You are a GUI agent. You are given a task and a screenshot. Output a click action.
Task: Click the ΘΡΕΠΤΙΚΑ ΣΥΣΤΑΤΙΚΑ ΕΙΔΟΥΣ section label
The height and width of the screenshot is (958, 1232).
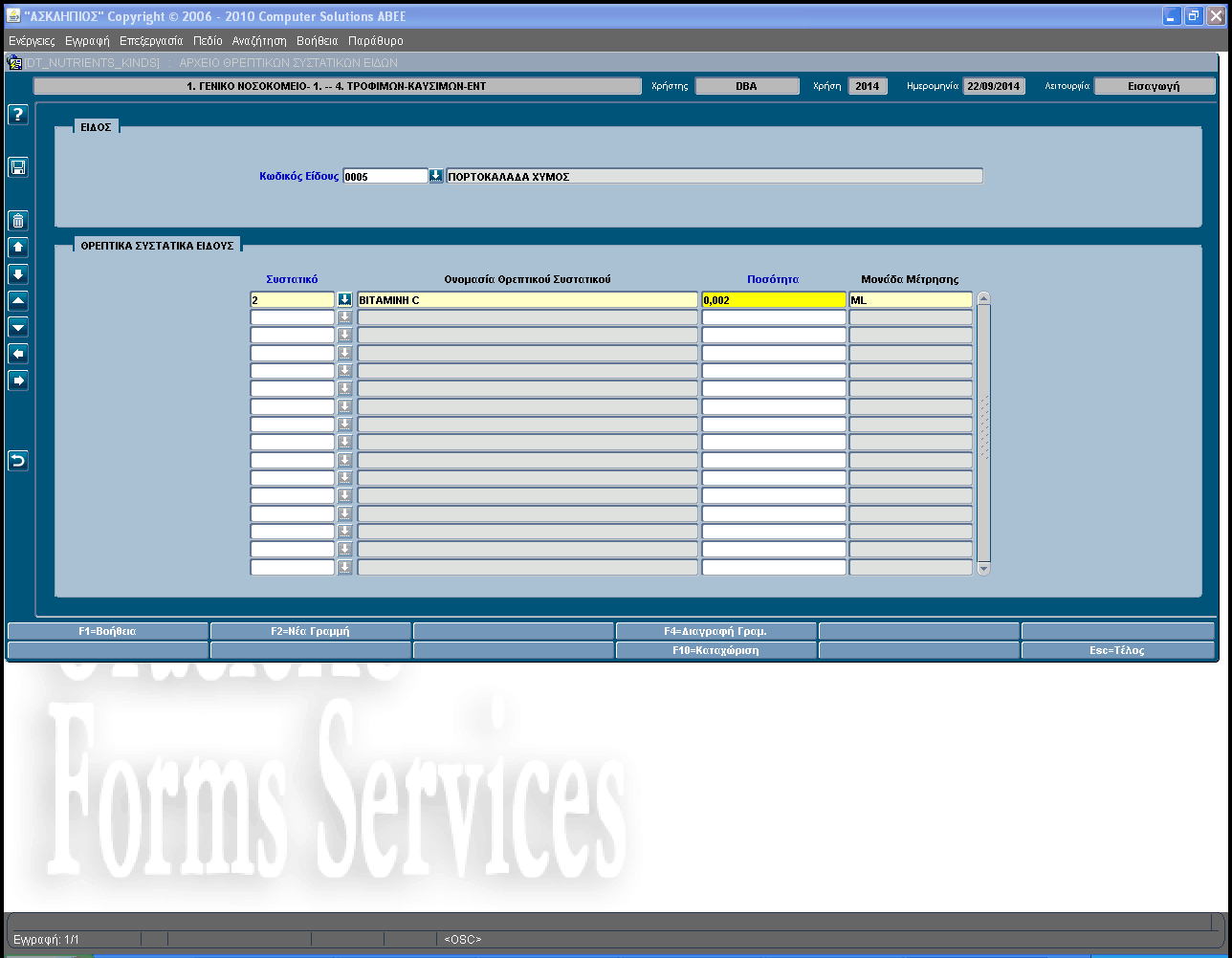[x=158, y=245]
